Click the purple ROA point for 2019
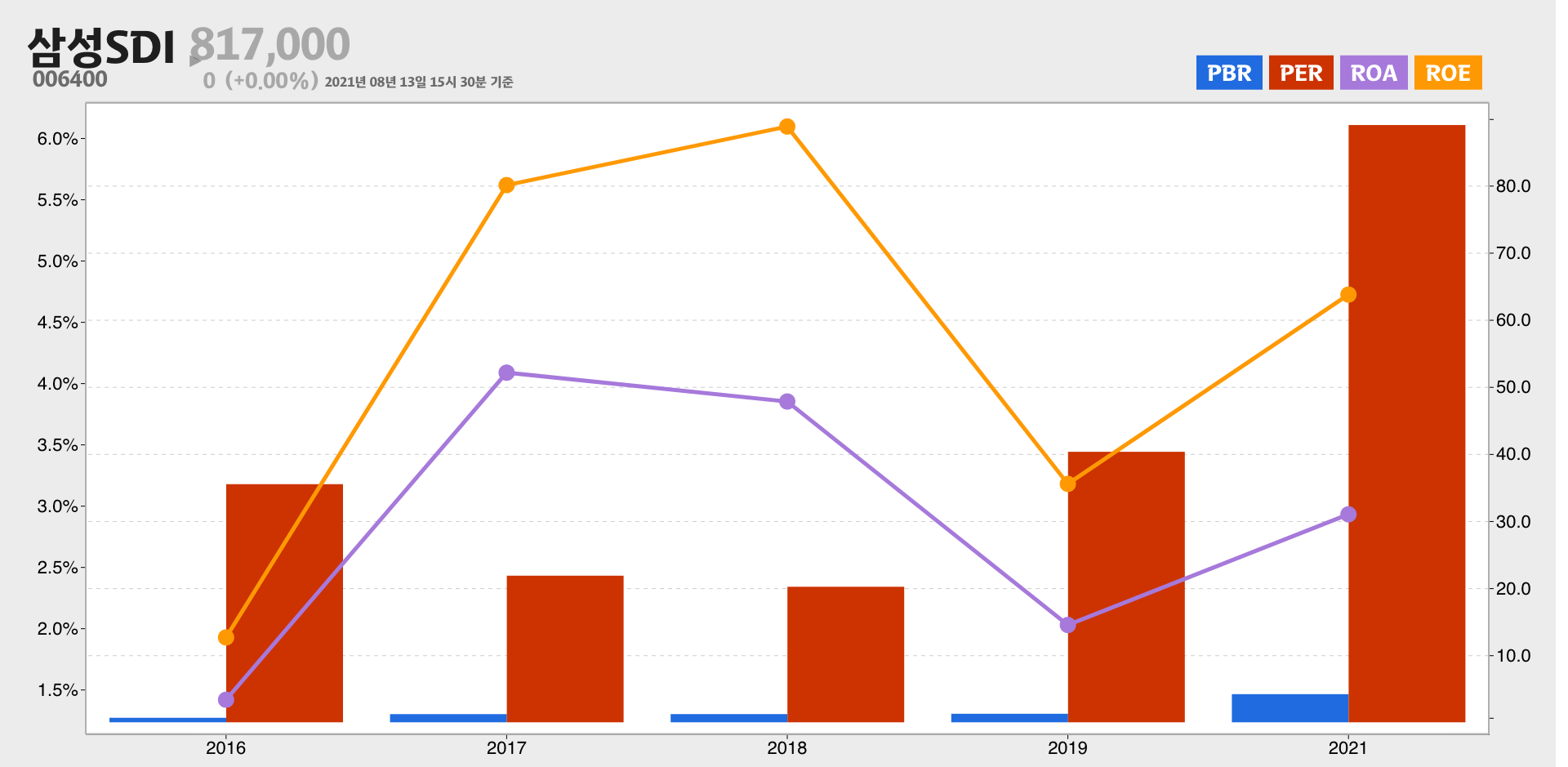1568x767 pixels. (1067, 625)
